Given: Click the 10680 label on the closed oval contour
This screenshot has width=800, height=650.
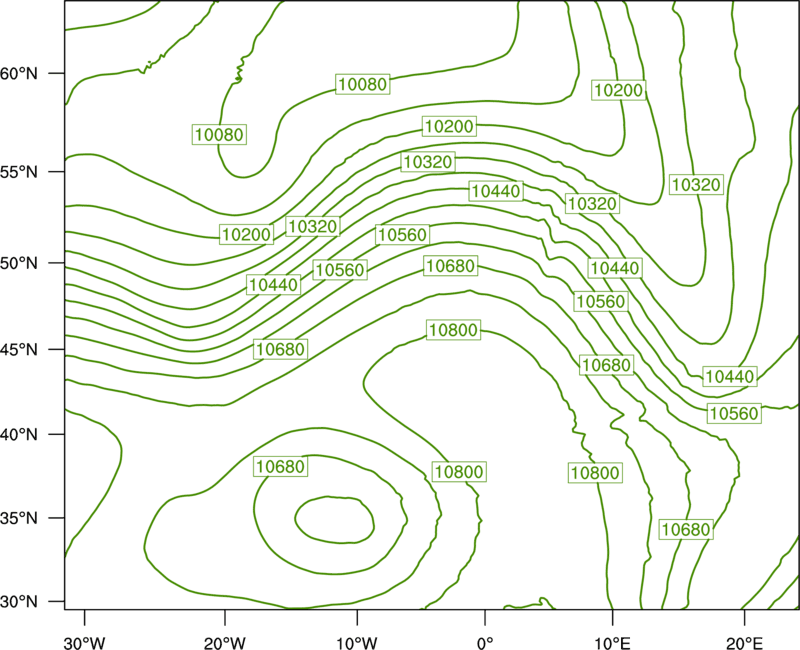Looking at the screenshot, I should coord(281,466).
